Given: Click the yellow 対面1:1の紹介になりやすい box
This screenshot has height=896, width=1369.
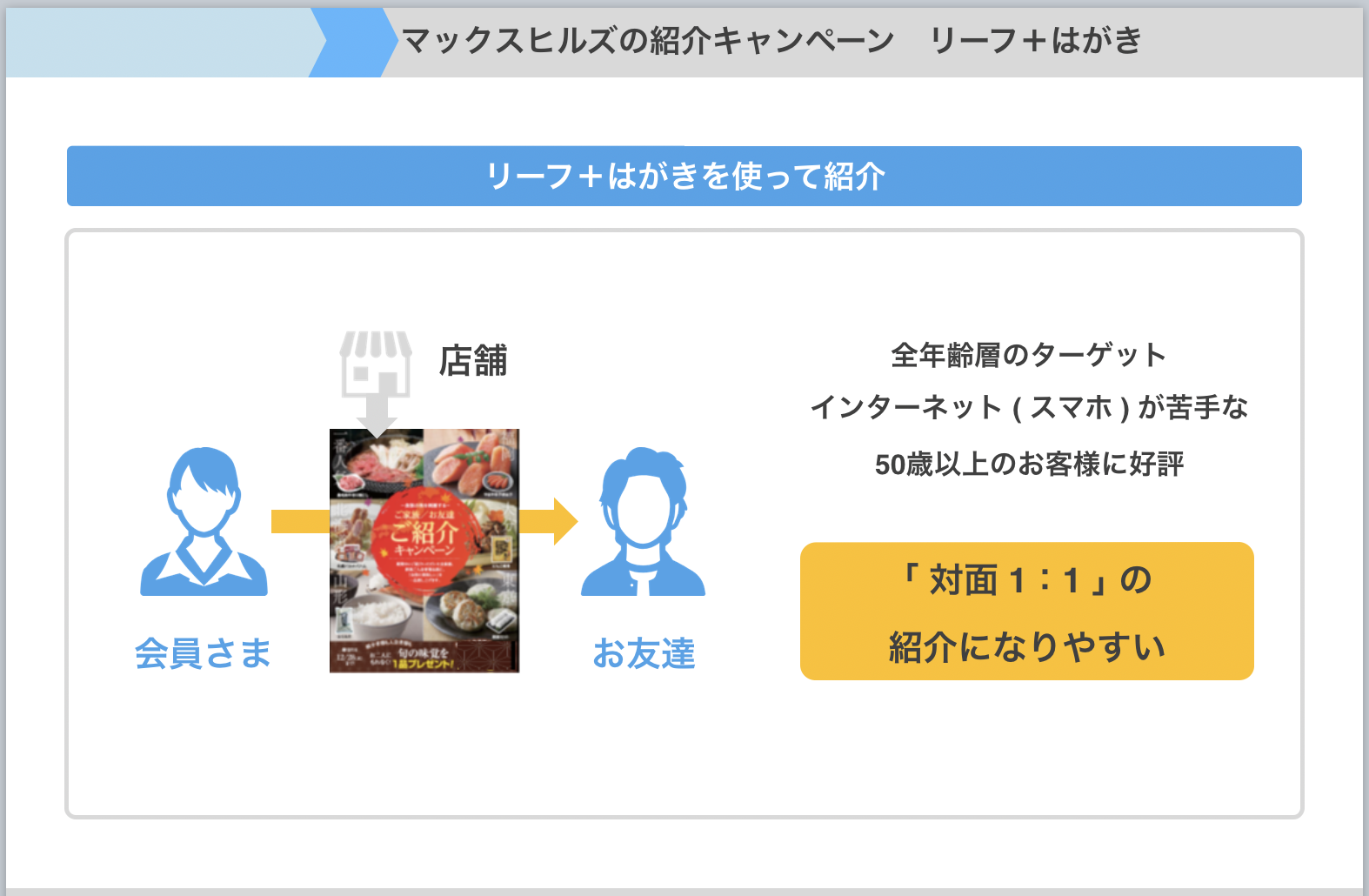Looking at the screenshot, I should click(x=1027, y=612).
